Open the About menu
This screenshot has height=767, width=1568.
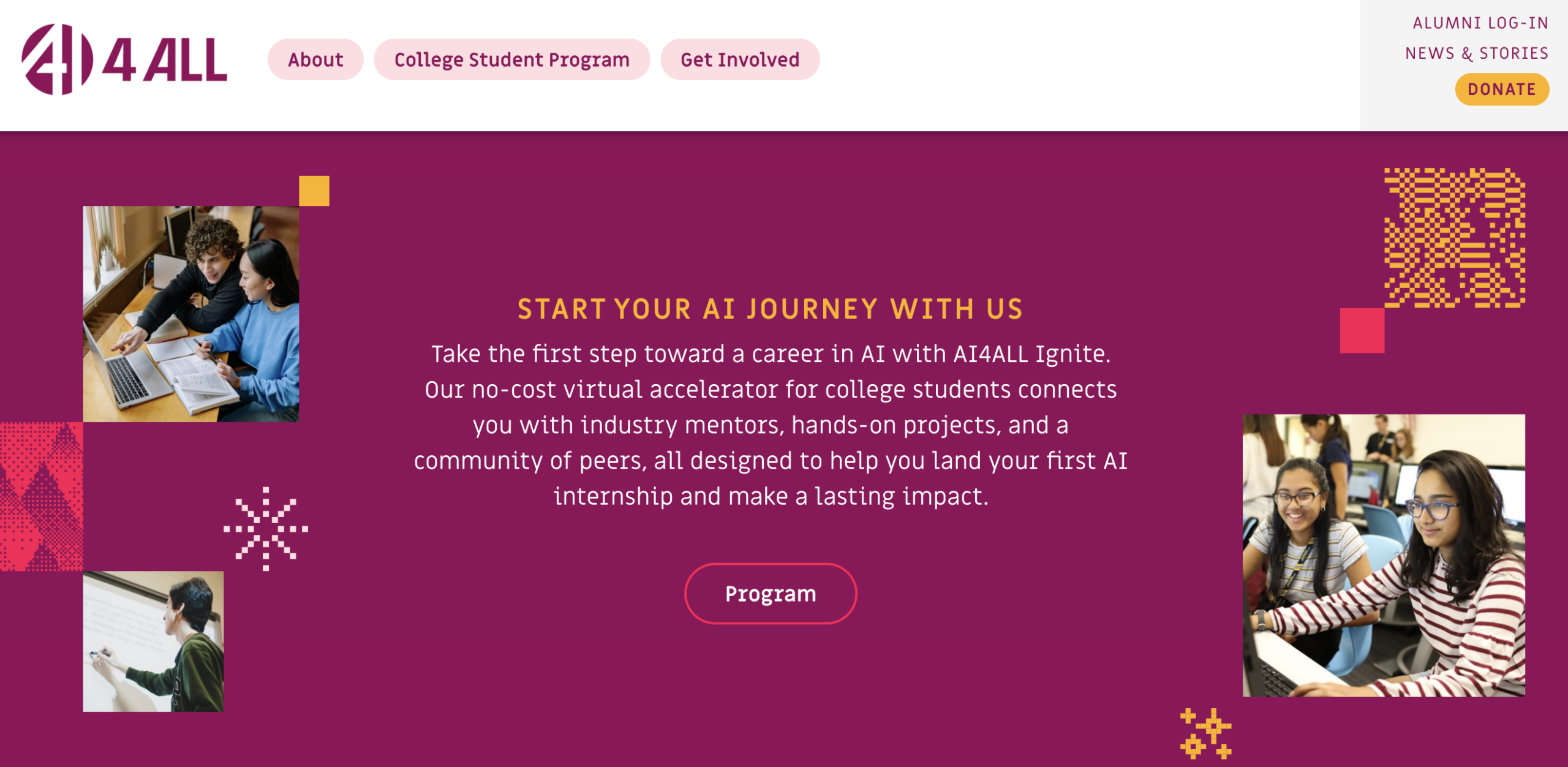pyautogui.click(x=315, y=59)
